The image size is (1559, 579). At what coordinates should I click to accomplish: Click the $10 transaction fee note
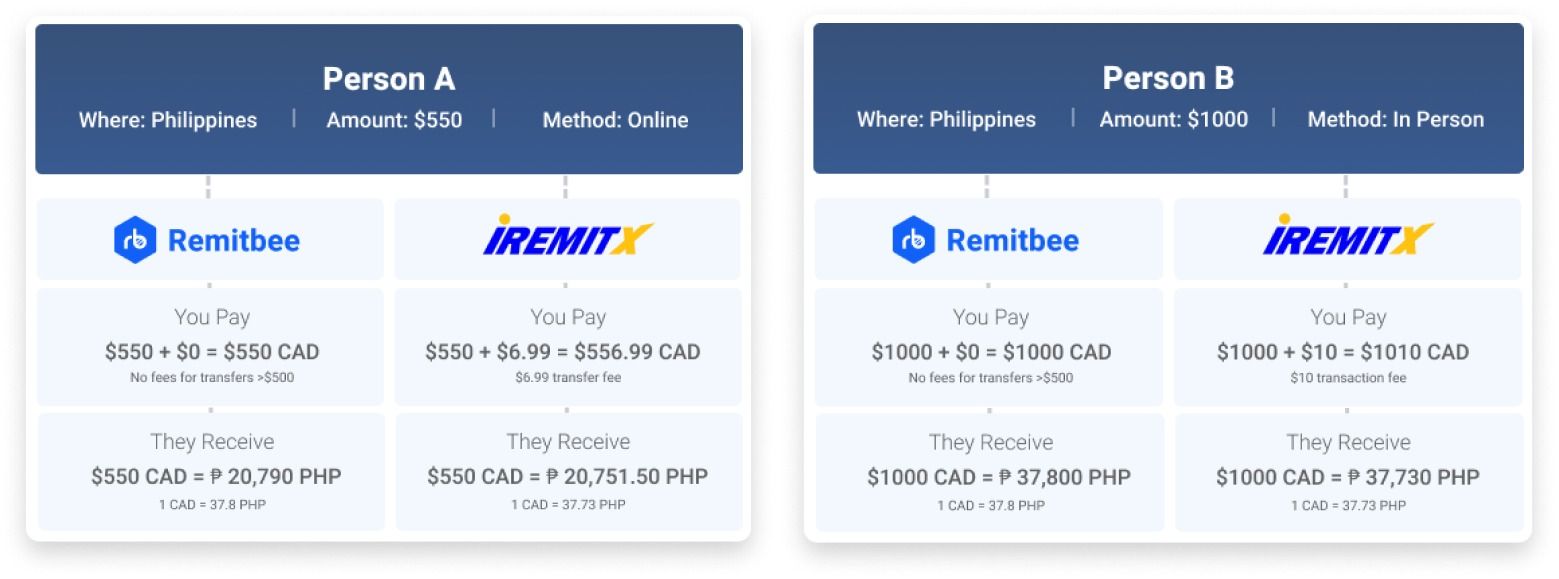1346,378
